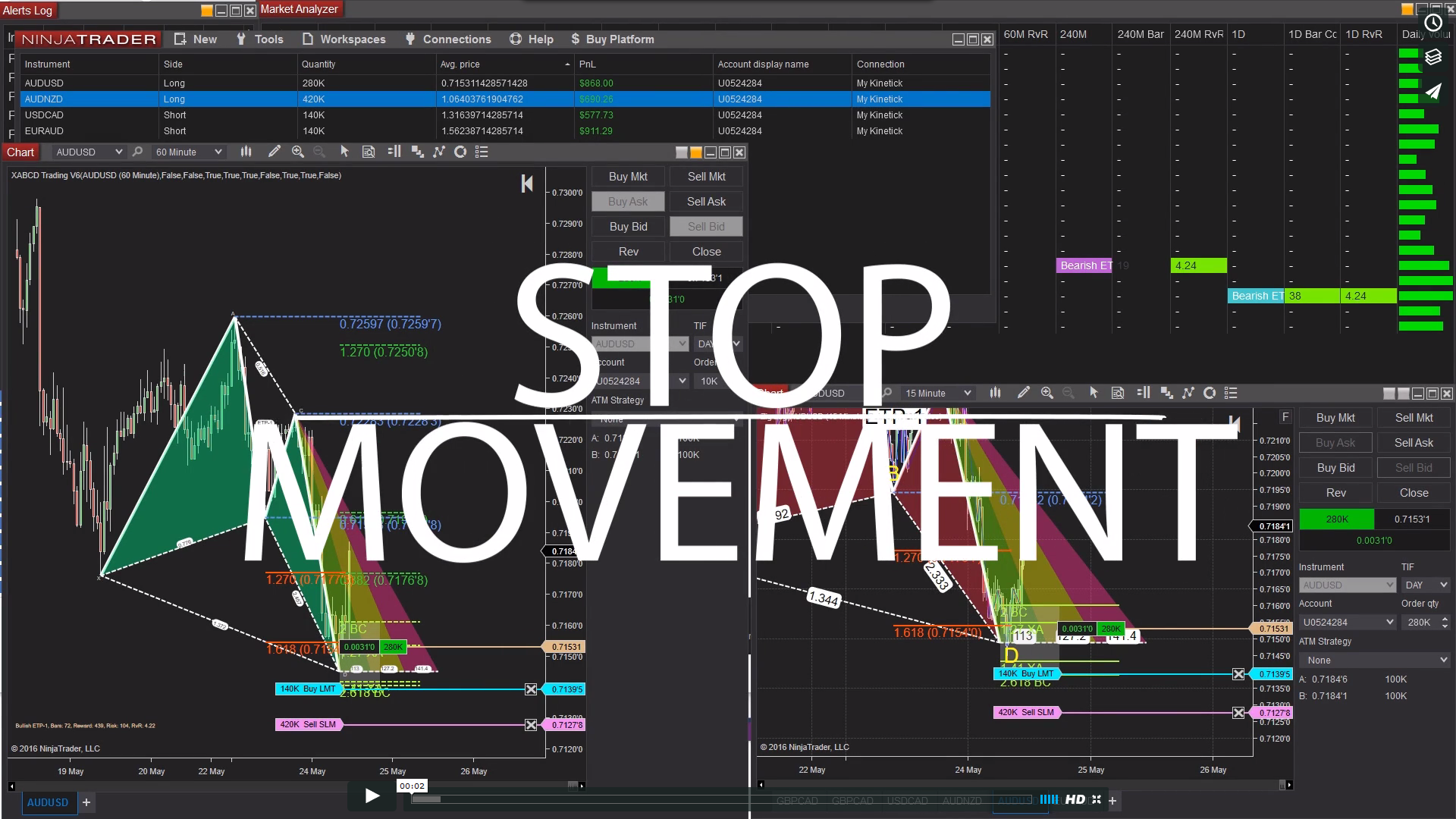Screen dimensions: 1456x819
Task: Select the drawing pencil tool in 15 Minute chart
Action: click(1023, 393)
